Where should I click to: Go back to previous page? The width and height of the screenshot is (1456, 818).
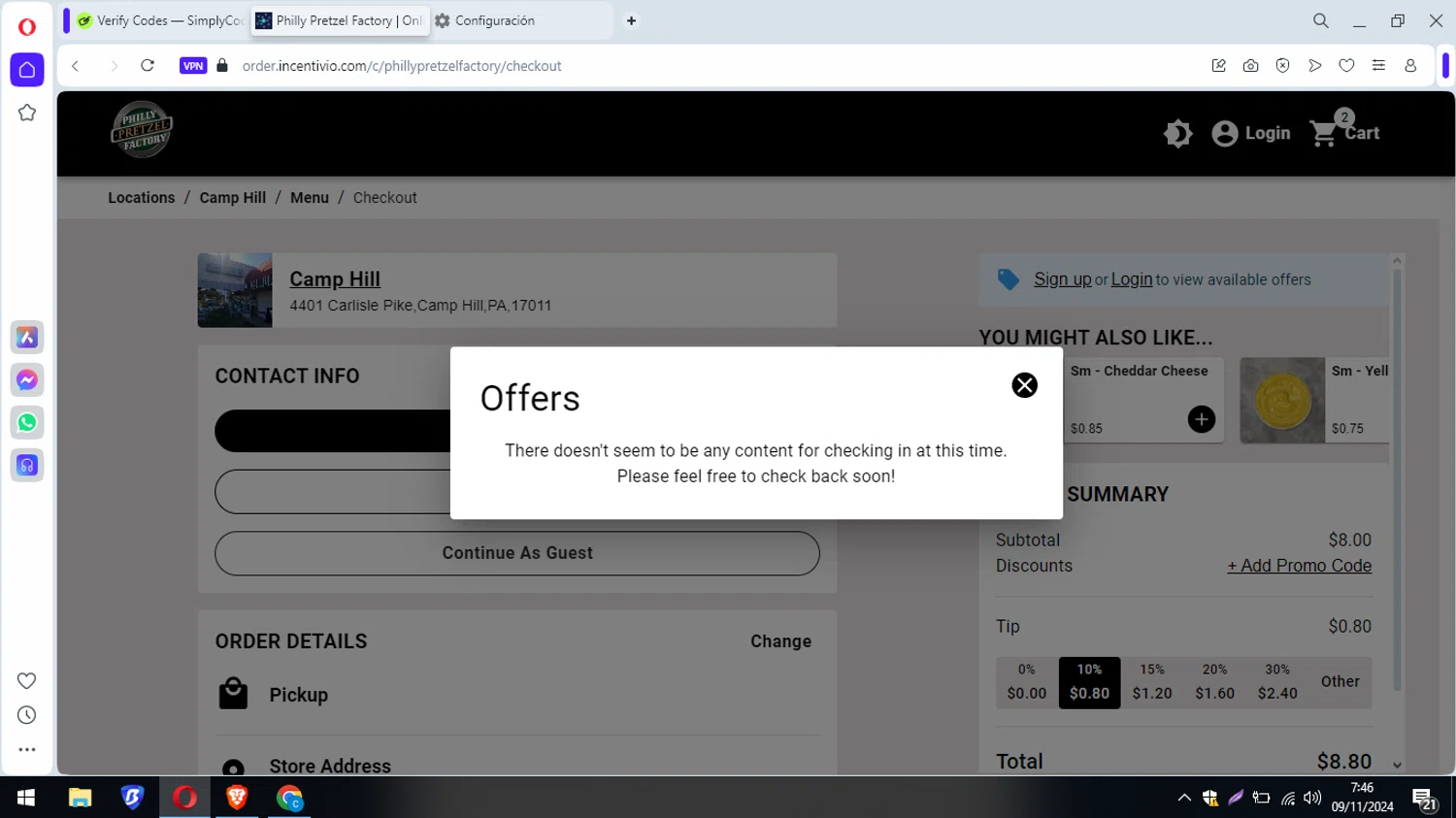click(76, 66)
